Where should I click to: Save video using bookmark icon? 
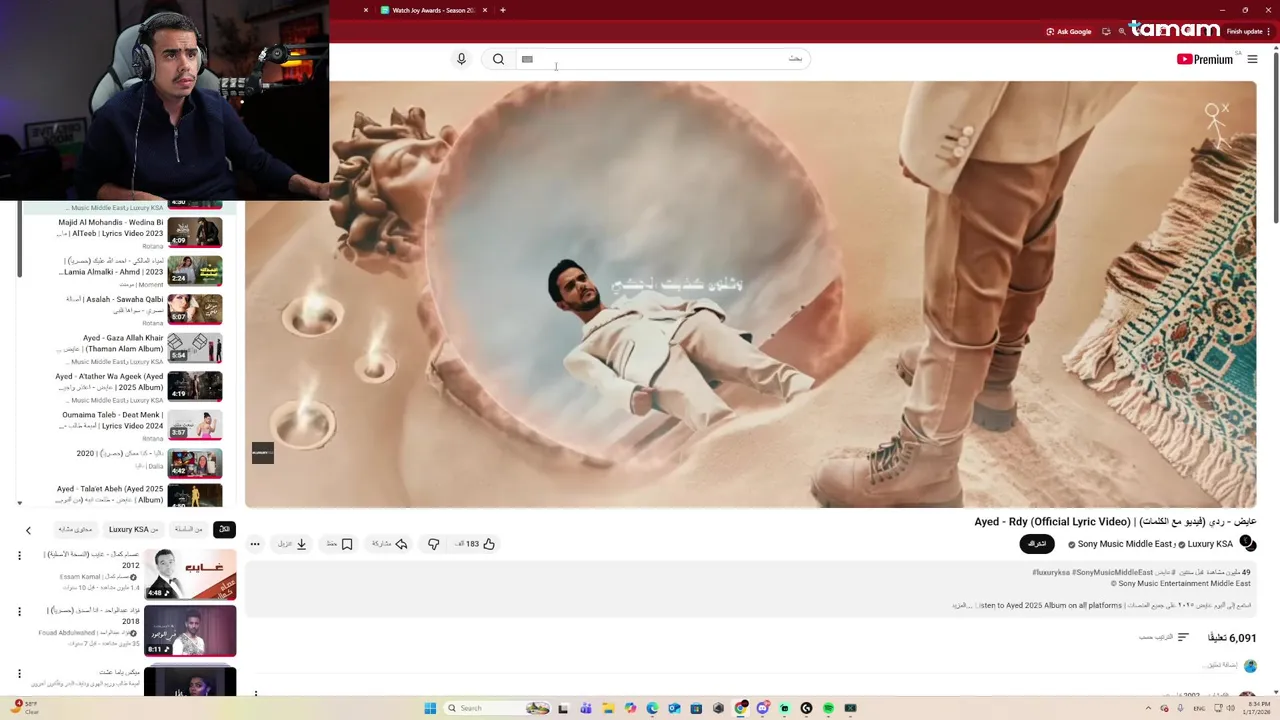339,544
